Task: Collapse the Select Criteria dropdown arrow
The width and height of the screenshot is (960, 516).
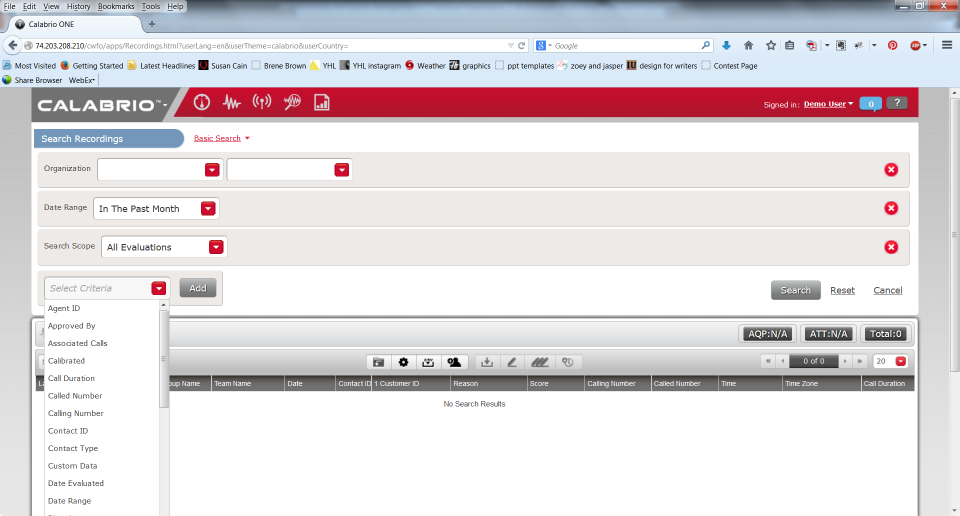Action: (159, 288)
